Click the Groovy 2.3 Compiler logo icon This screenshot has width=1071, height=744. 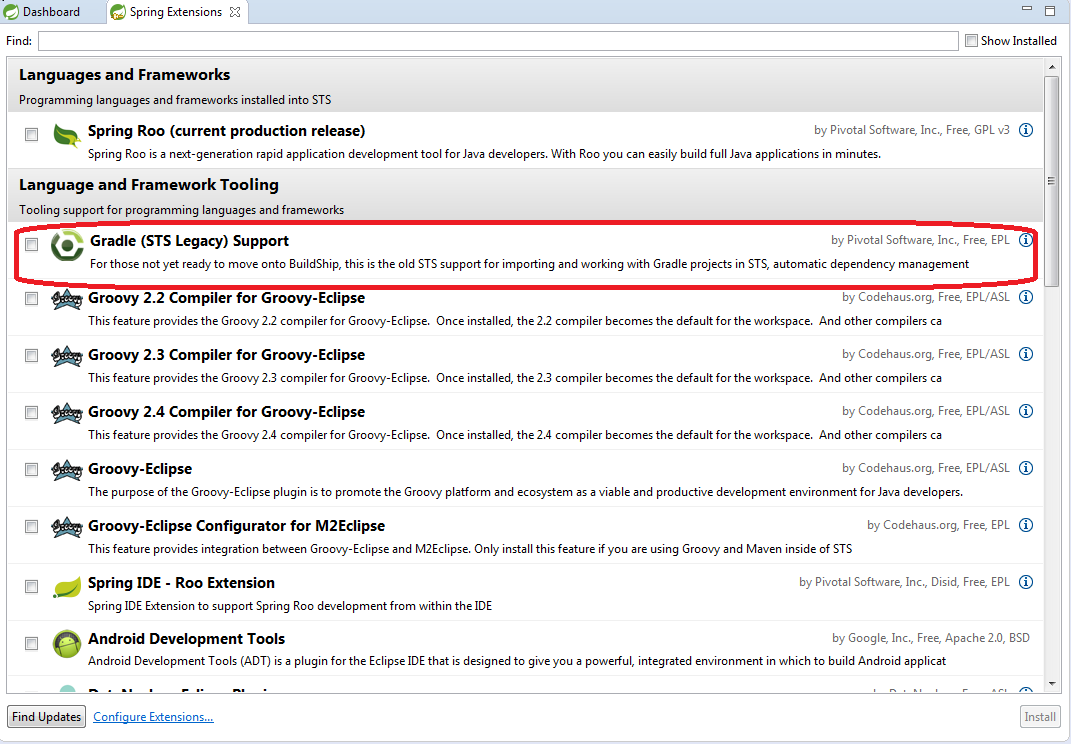point(67,356)
